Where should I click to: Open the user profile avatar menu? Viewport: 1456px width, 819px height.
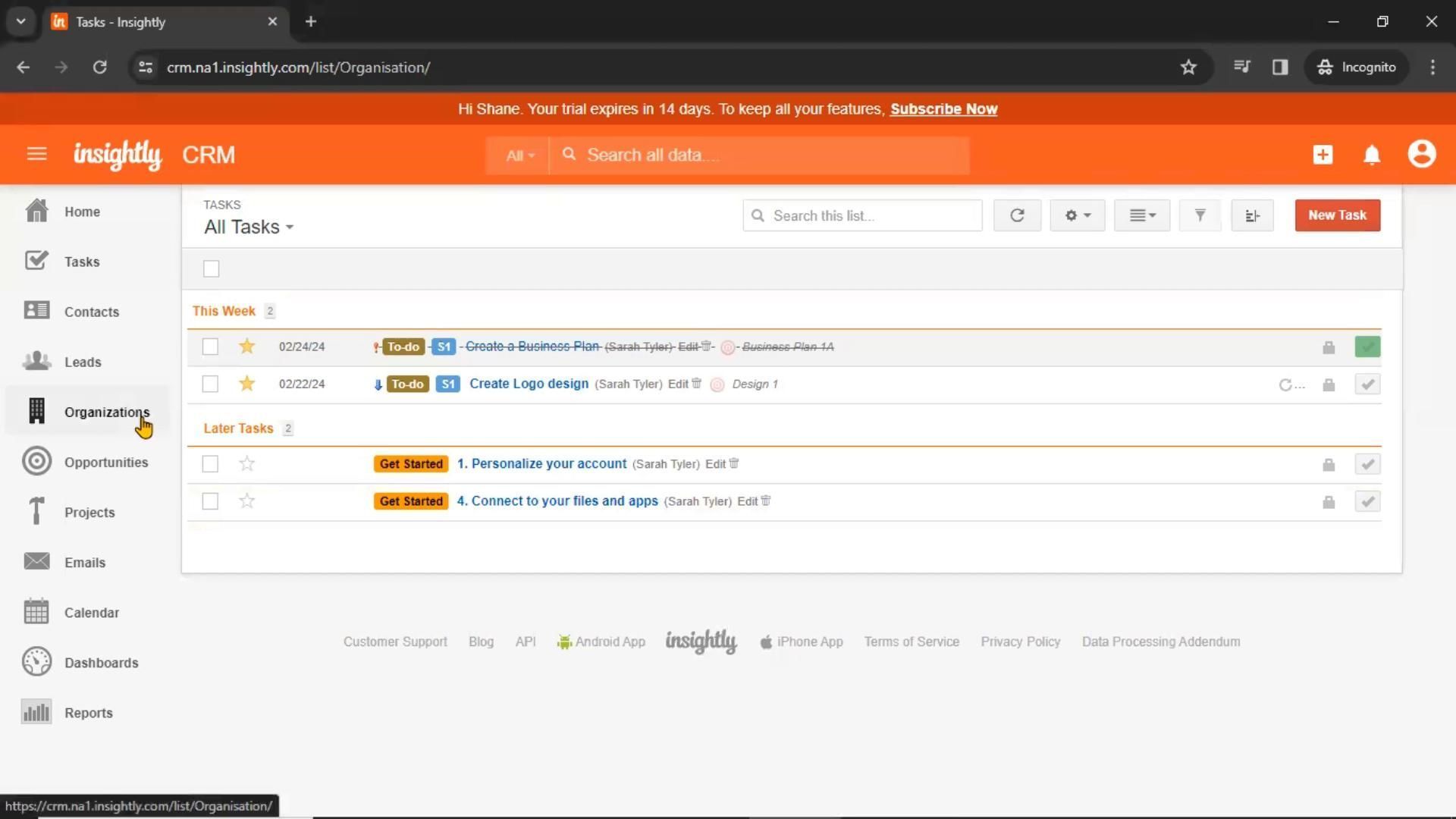[1421, 154]
